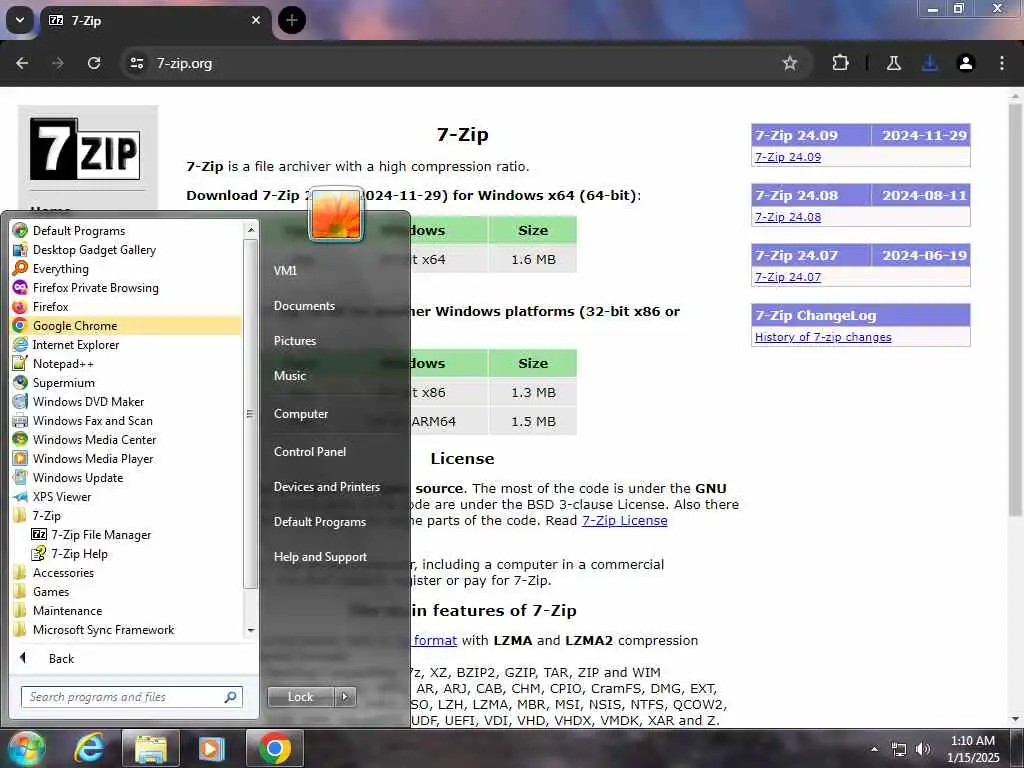Open Windows Media Player taskbar icon

pyautogui.click(x=212, y=748)
